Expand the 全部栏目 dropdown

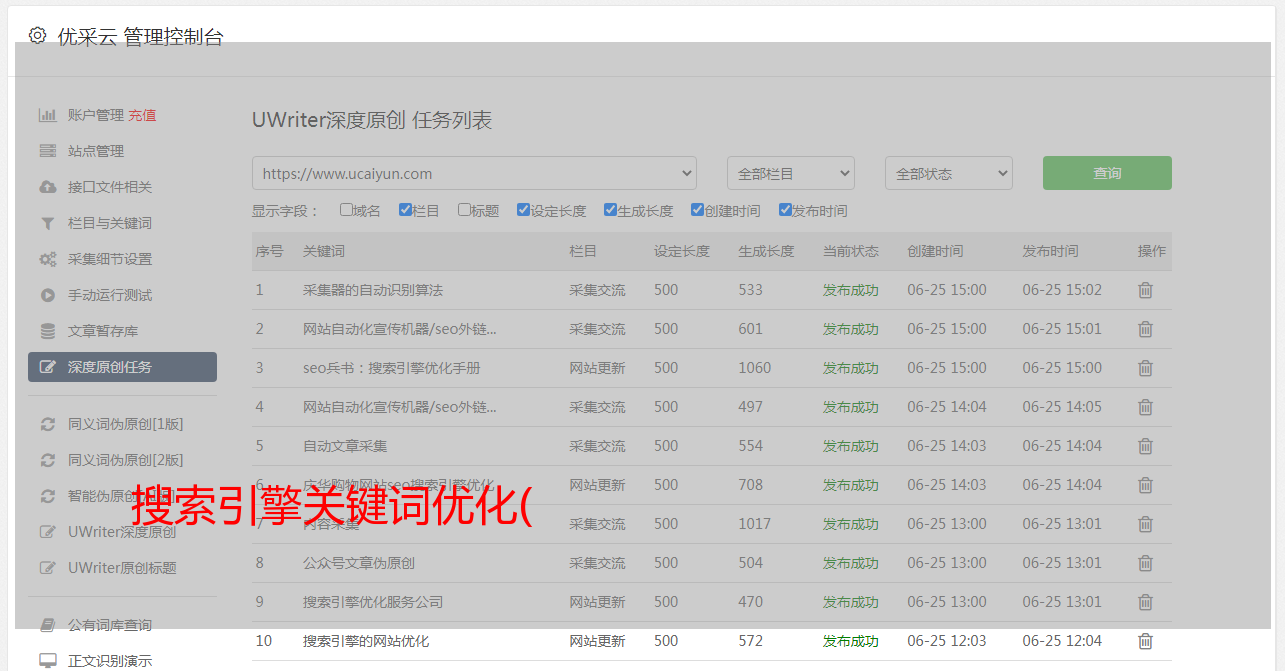(x=790, y=173)
